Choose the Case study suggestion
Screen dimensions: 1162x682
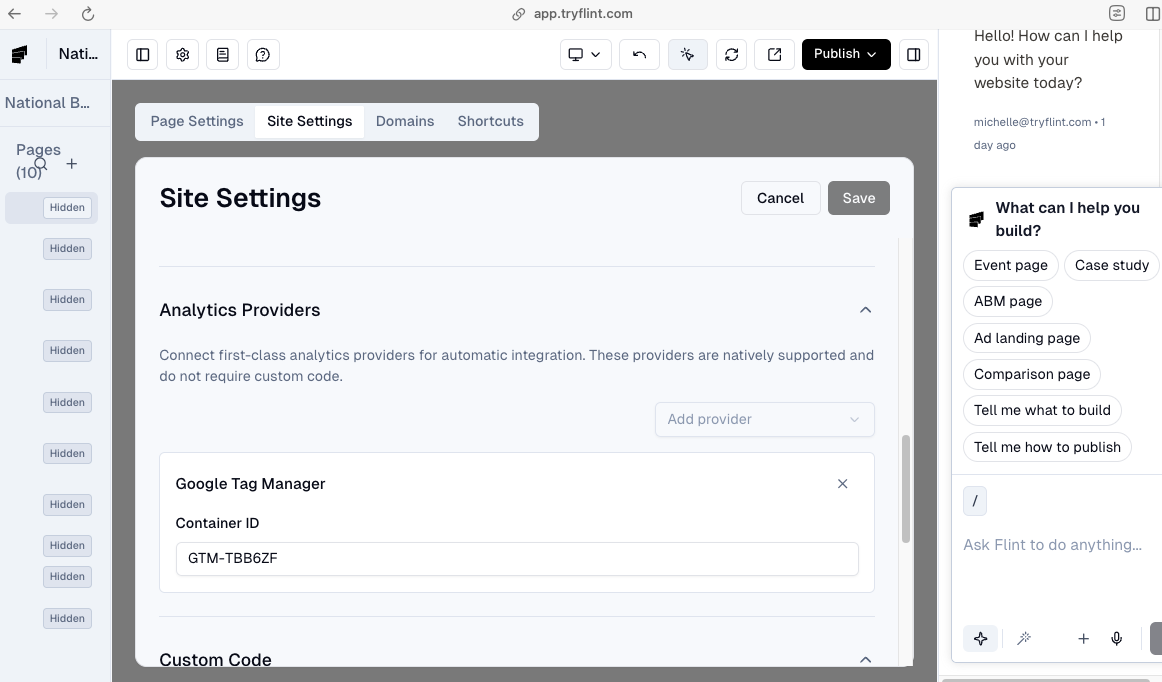pos(1111,265)
